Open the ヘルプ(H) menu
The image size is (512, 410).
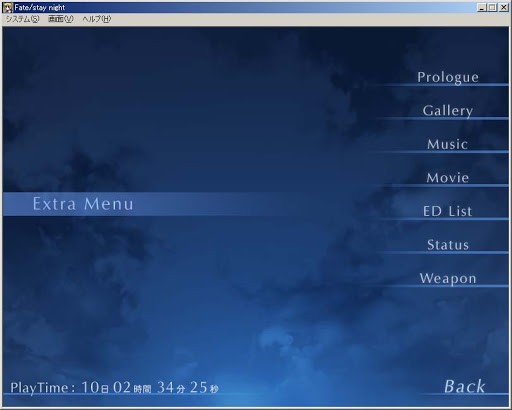coord(97,19)
